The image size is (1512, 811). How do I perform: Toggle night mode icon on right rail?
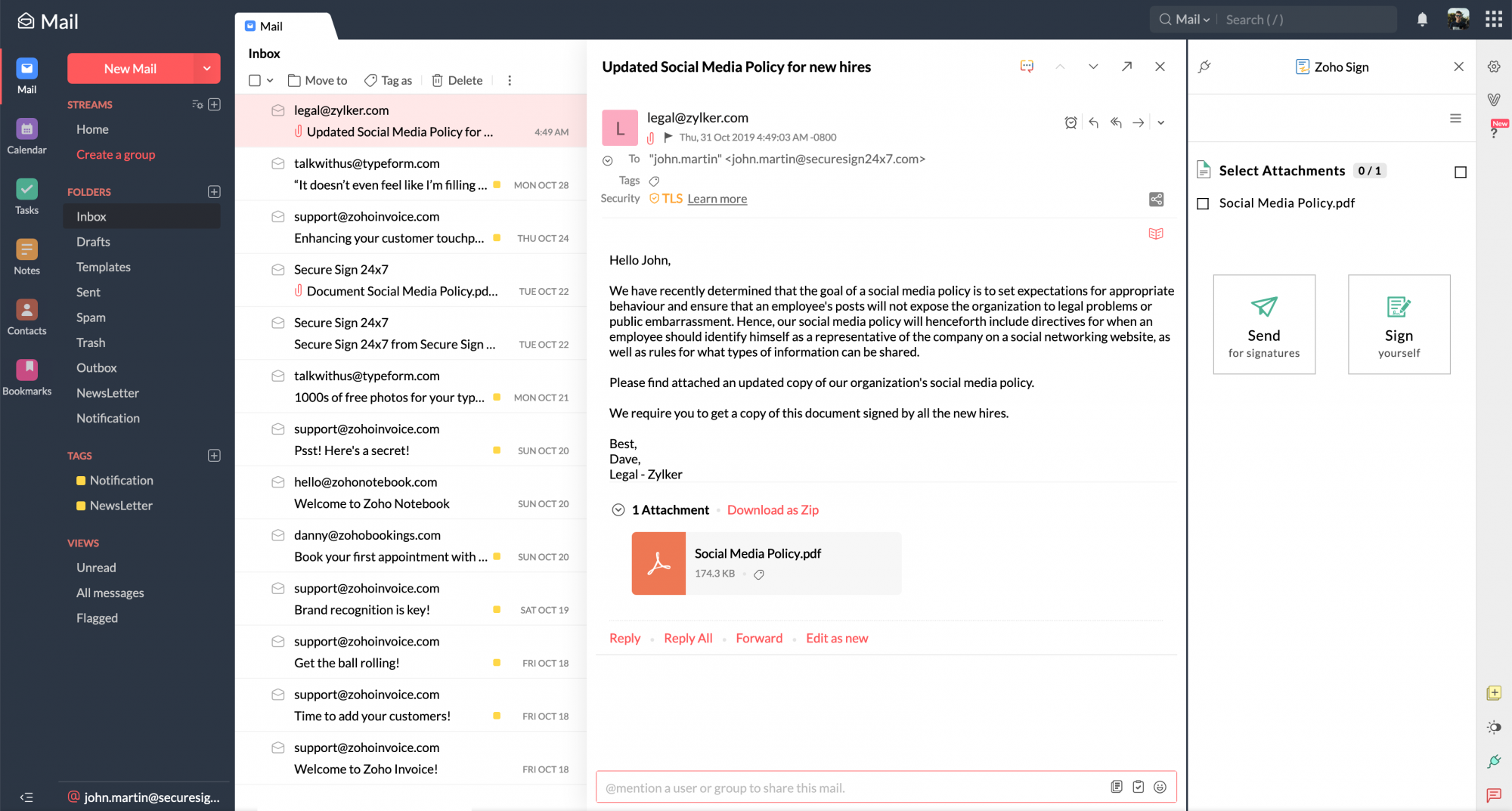(1494, 728)
